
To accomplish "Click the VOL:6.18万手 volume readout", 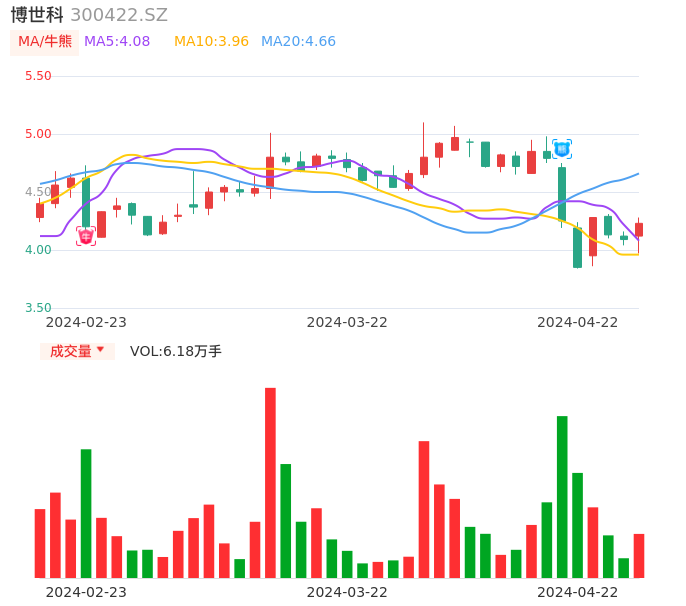I will pyautogui.click(x=176, y=351).
